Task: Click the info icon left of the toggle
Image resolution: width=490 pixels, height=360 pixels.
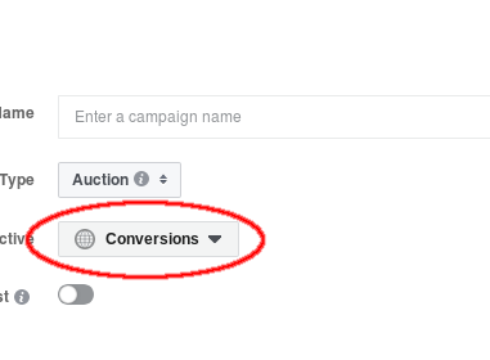Action: (x=22, y=297)
